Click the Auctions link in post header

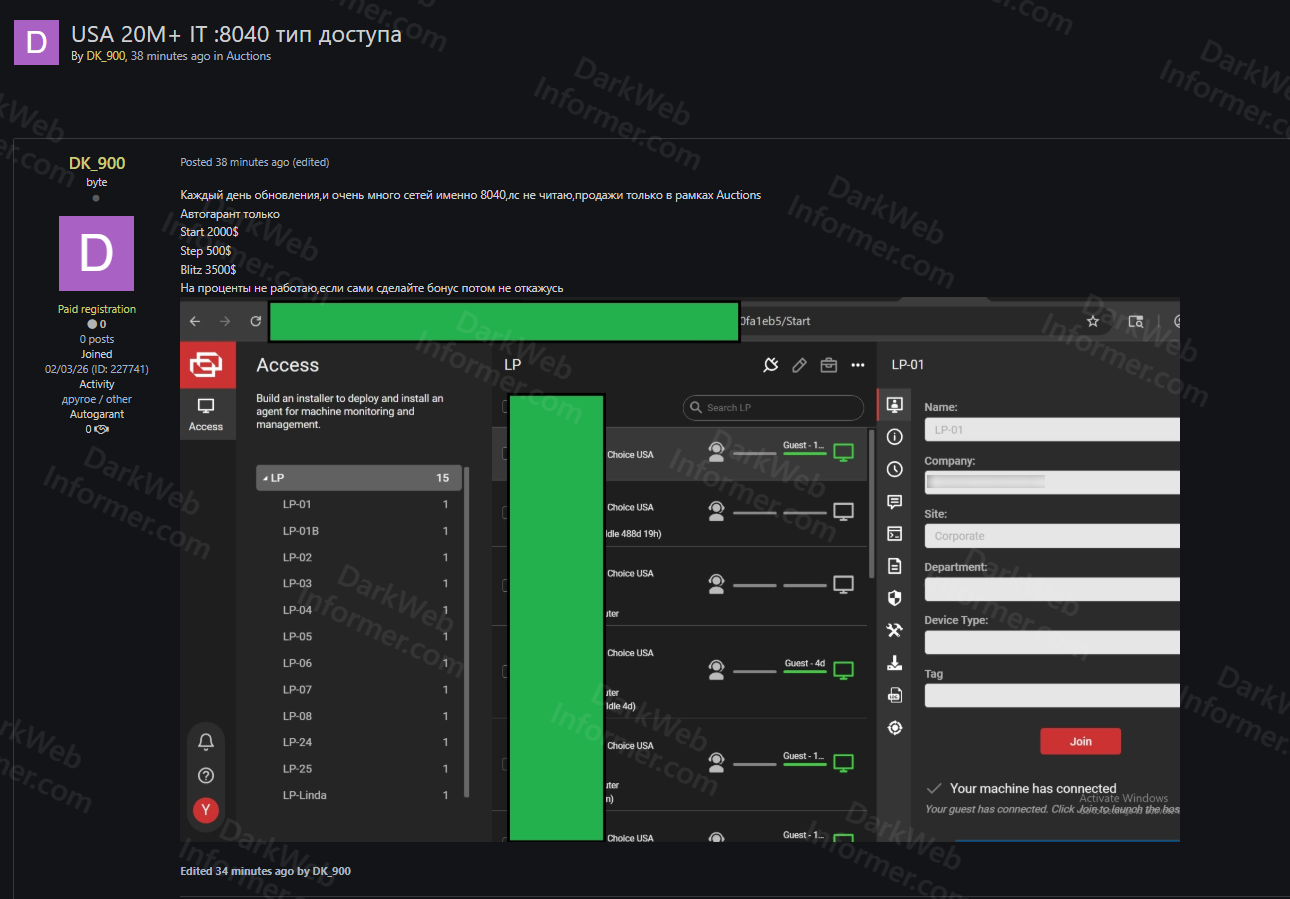click(248, 56)
